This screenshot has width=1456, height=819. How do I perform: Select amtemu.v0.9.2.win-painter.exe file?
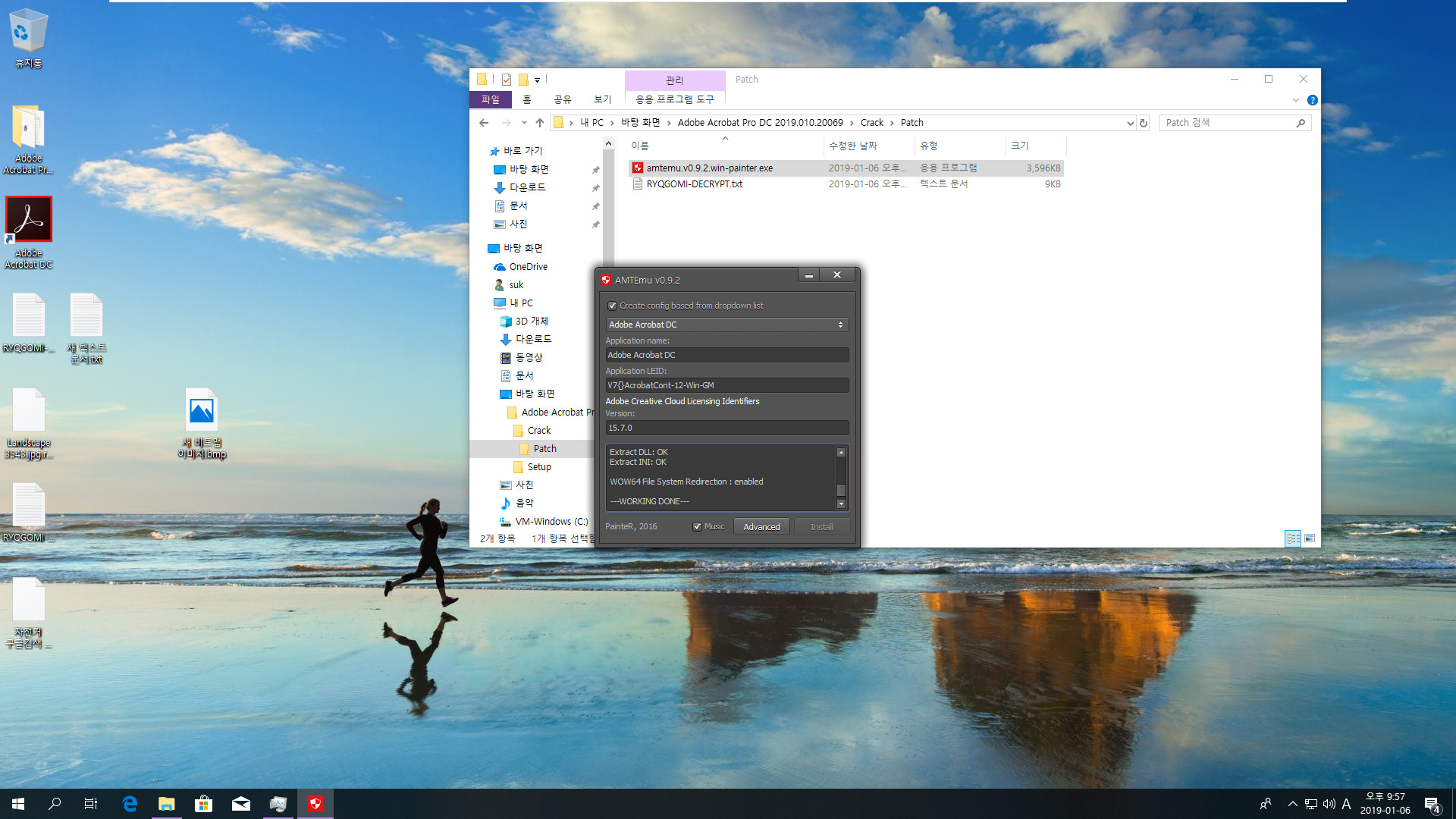tap(846, 168)
